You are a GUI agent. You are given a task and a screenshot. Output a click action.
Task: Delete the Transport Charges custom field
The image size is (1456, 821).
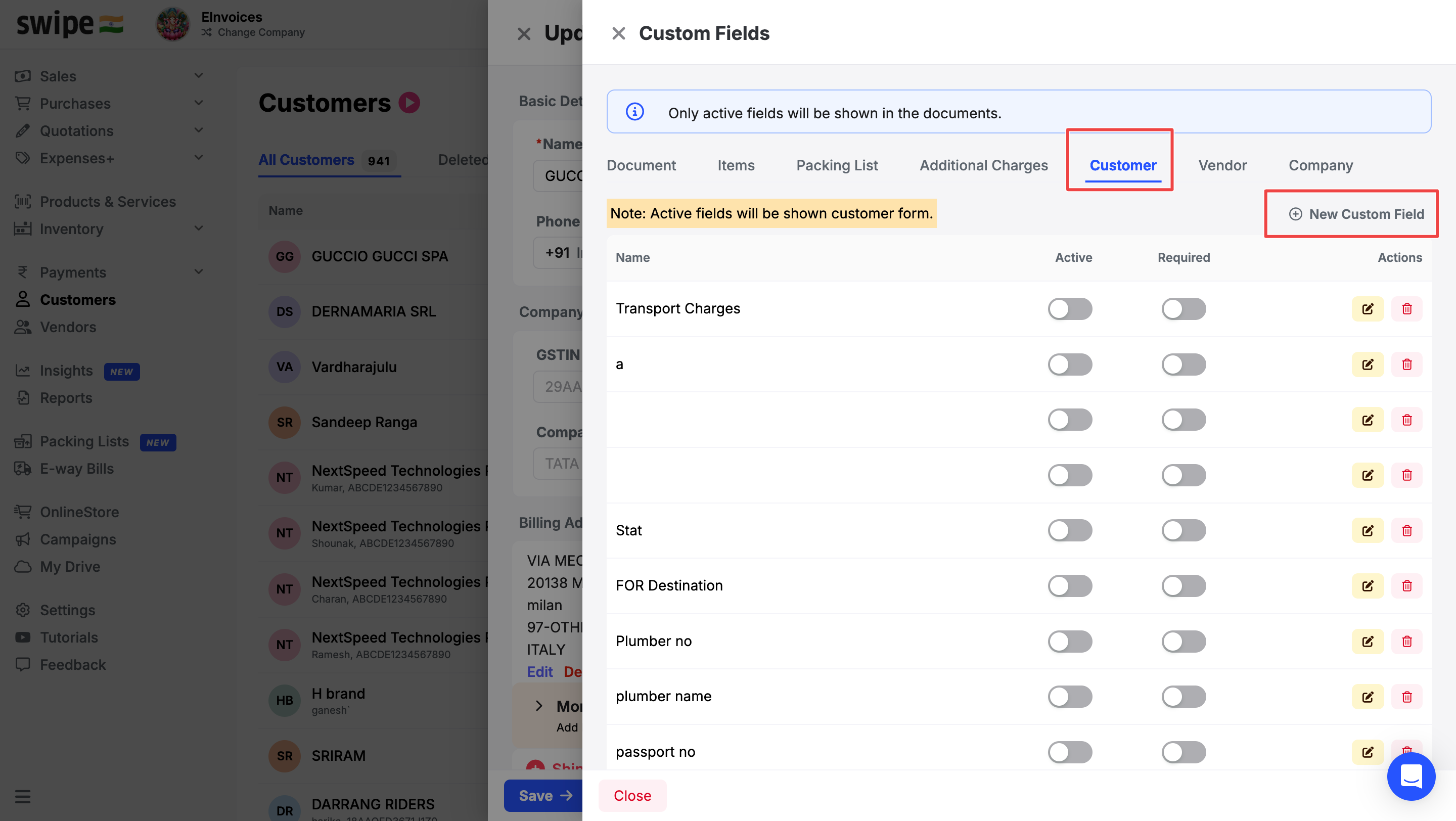click(1406, 309)
